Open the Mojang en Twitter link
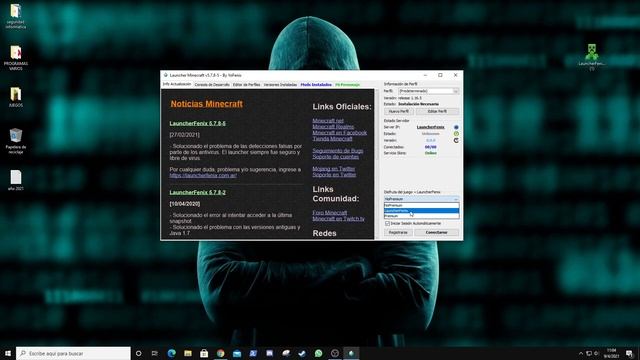 333,169
